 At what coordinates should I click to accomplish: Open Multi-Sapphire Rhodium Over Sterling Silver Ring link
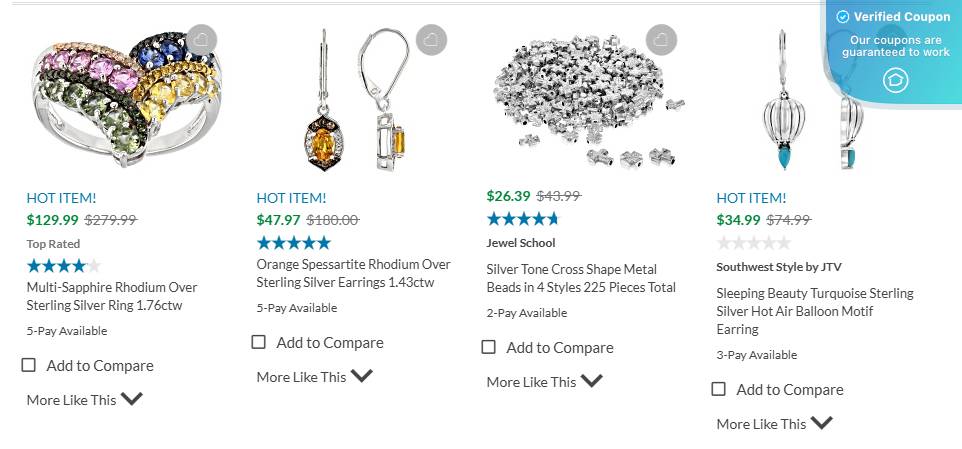[x=112, y=296]
